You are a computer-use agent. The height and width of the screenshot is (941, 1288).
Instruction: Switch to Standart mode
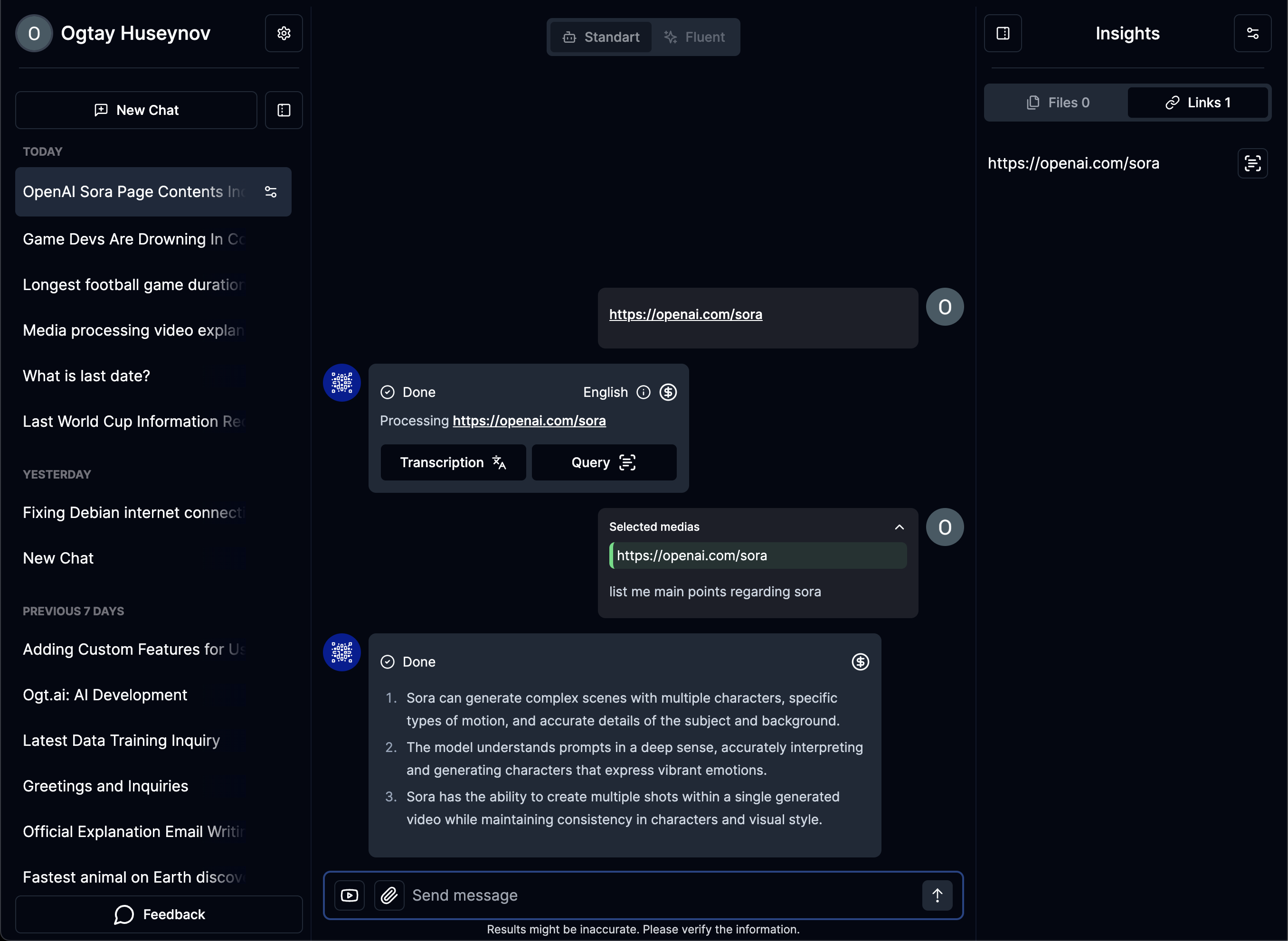click(x=601, y=38)
